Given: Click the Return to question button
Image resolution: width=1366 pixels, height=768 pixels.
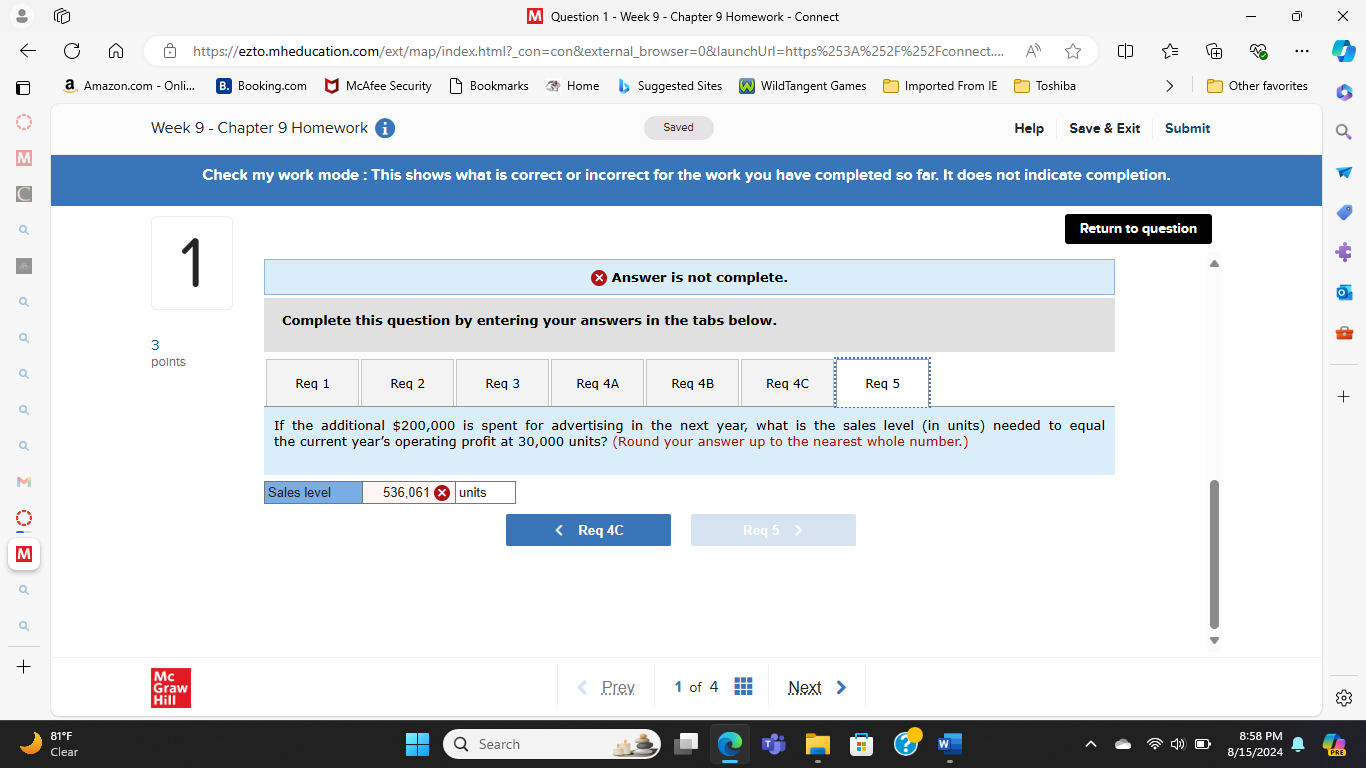Looking at the screenshot, I should [x=1137, y=228].
